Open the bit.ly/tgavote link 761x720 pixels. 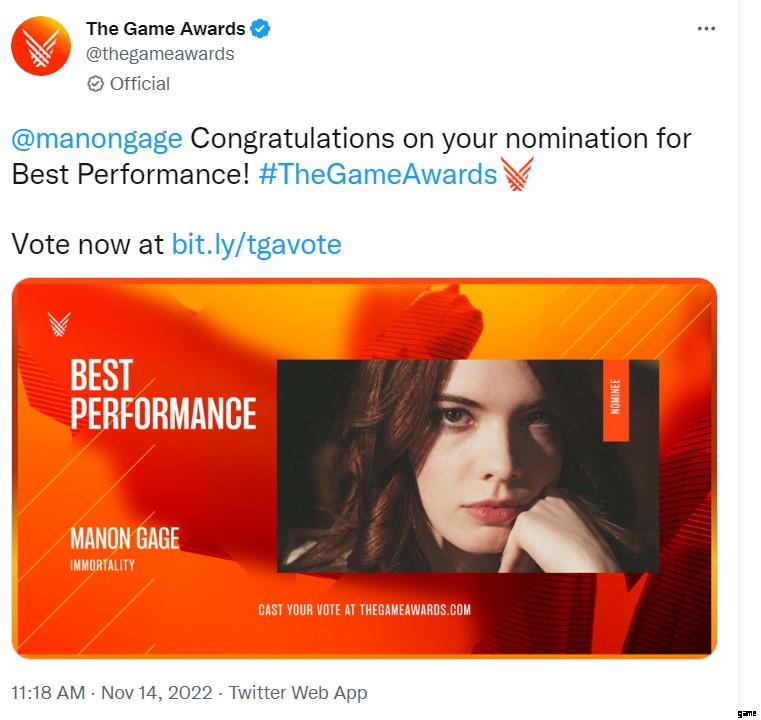[x=257, y=244]
